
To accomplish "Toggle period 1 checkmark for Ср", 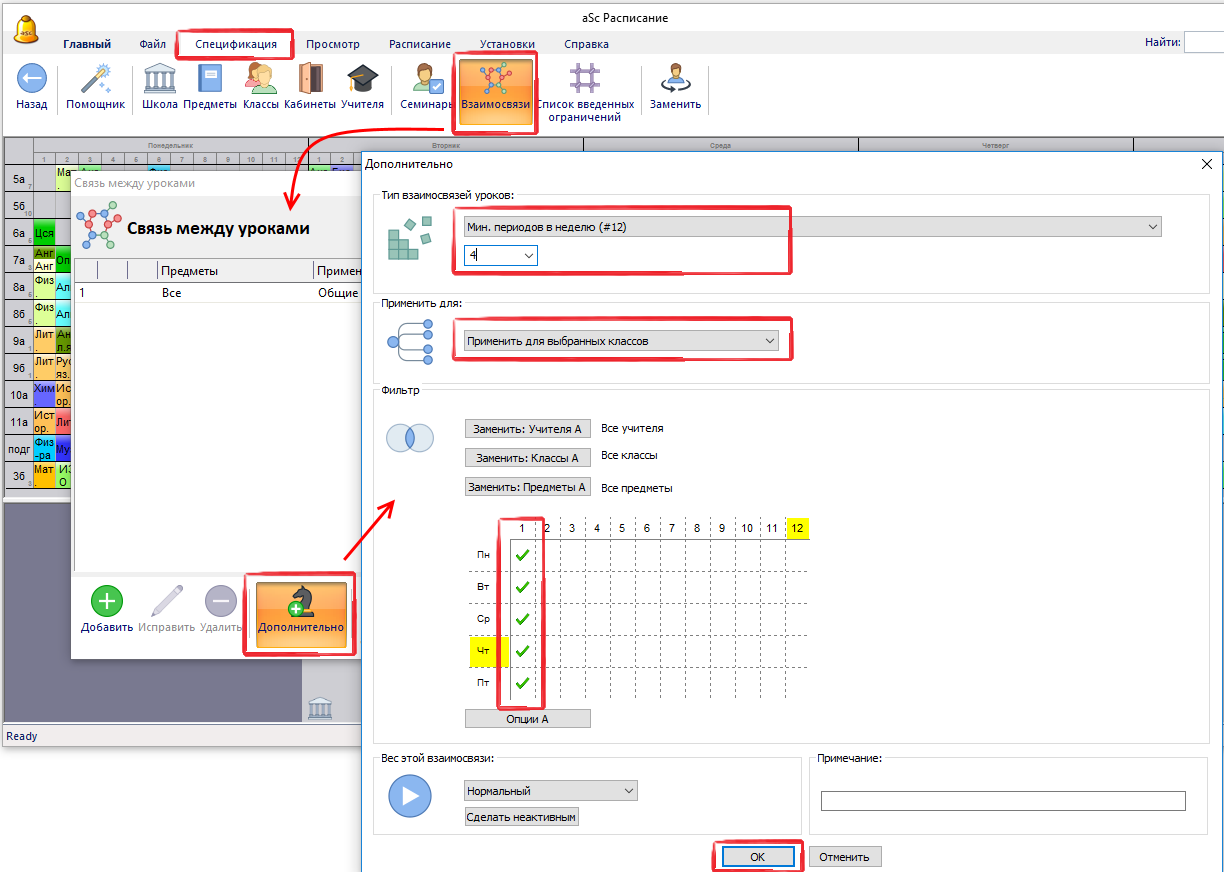I will [x=521, y=618].
